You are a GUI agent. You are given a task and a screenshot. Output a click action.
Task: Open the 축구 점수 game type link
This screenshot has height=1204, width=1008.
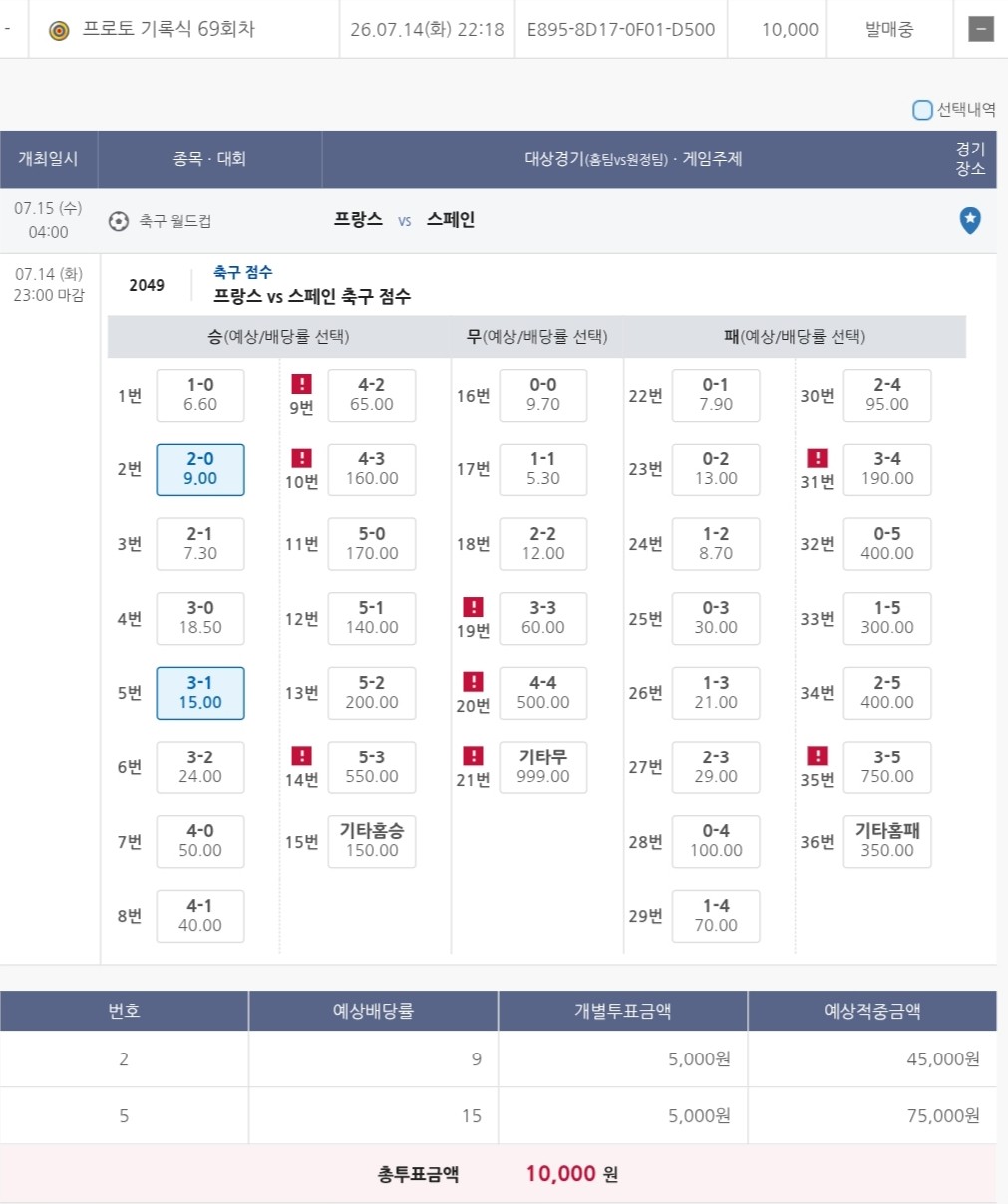tap(242, 272)
